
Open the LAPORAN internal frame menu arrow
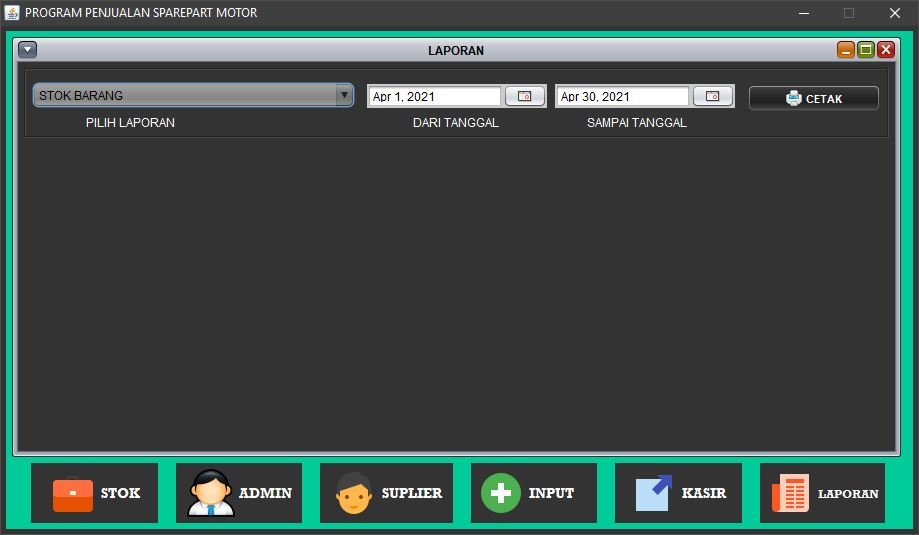point(27,50)
